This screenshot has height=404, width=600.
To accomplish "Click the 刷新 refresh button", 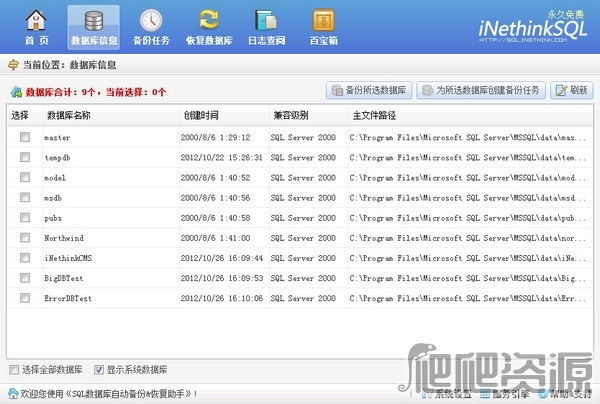I will (572, 90).
